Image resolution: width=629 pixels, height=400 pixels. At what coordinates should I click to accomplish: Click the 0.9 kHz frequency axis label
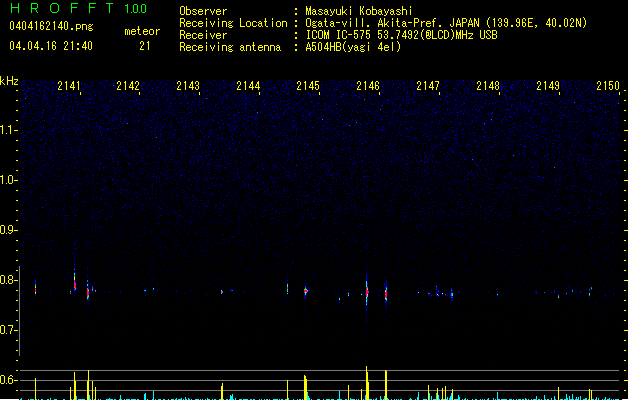tap(8, 230)
